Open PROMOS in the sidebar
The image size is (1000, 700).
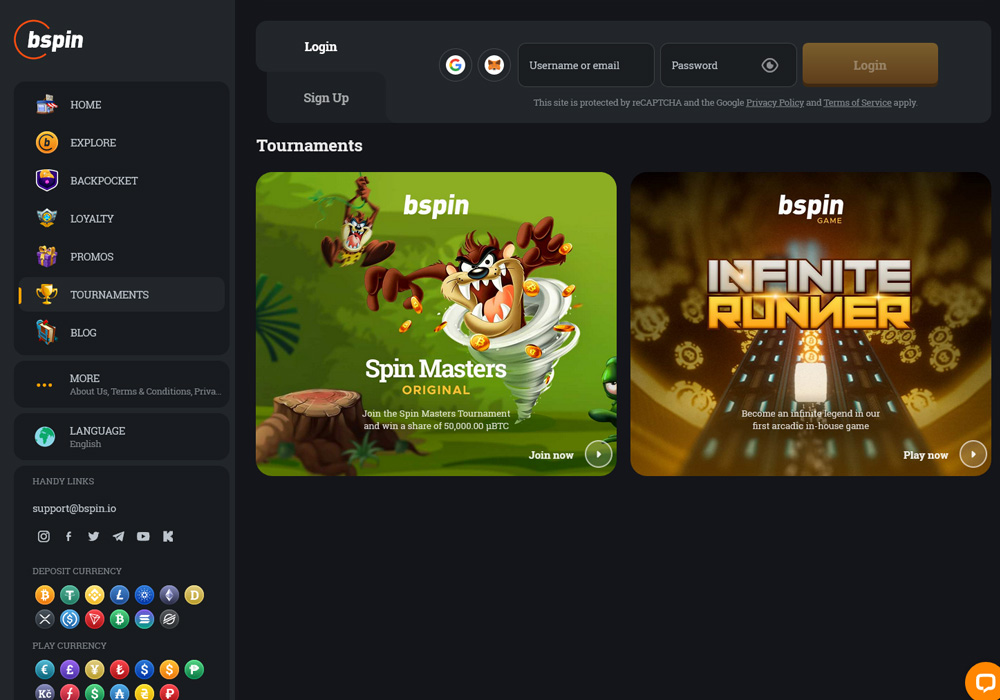click(x=122, y=257)
